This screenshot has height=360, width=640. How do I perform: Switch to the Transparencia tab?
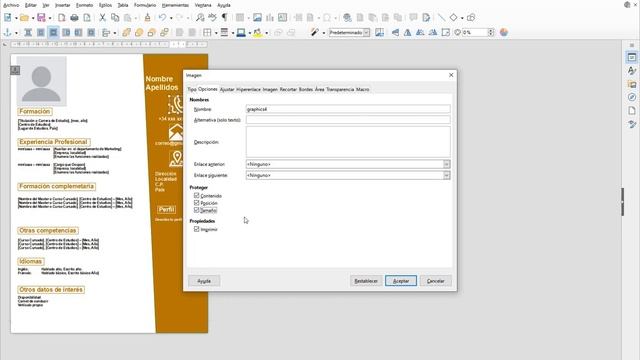[340, 89]
